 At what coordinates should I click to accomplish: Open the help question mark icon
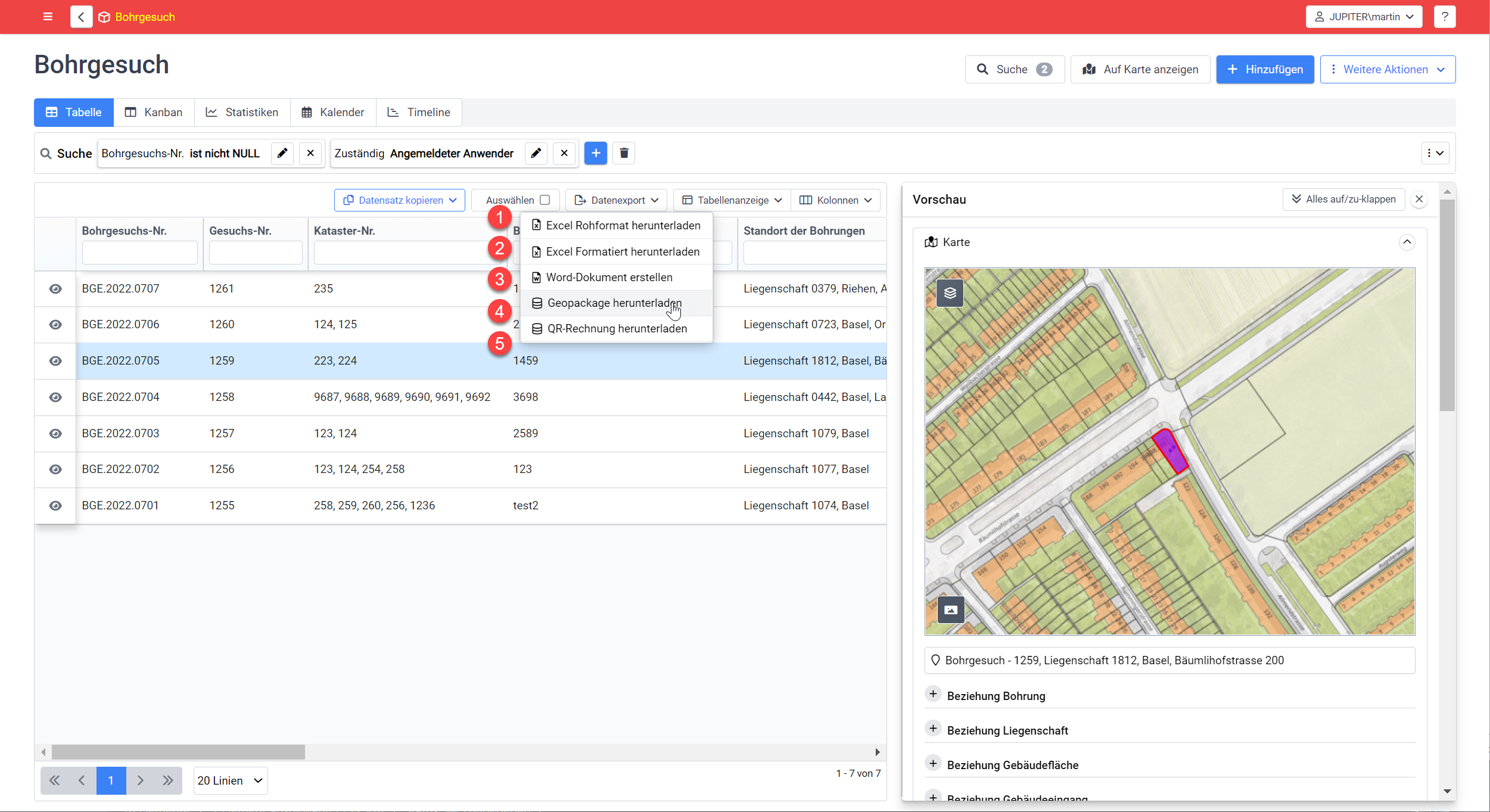pyautogui.click(x=1444, y=17)
